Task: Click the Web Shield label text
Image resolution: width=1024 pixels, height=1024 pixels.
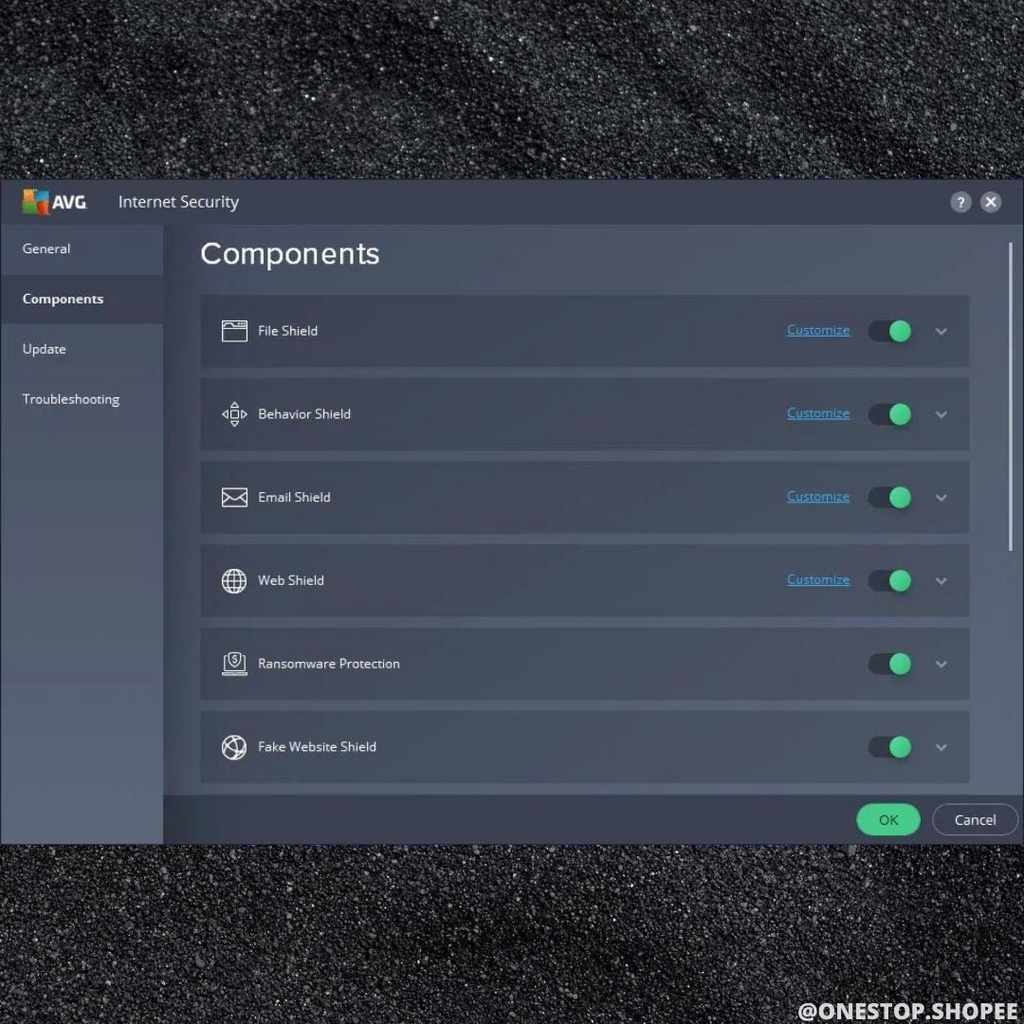Action: coord(291,581)
